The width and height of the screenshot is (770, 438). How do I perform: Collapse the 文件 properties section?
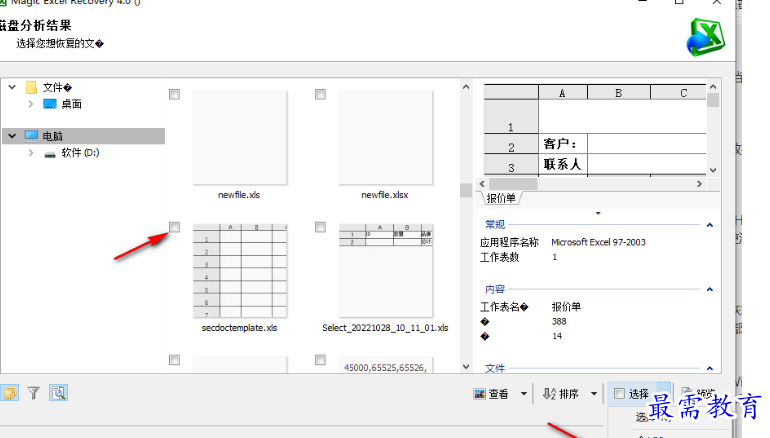[710, 368]
